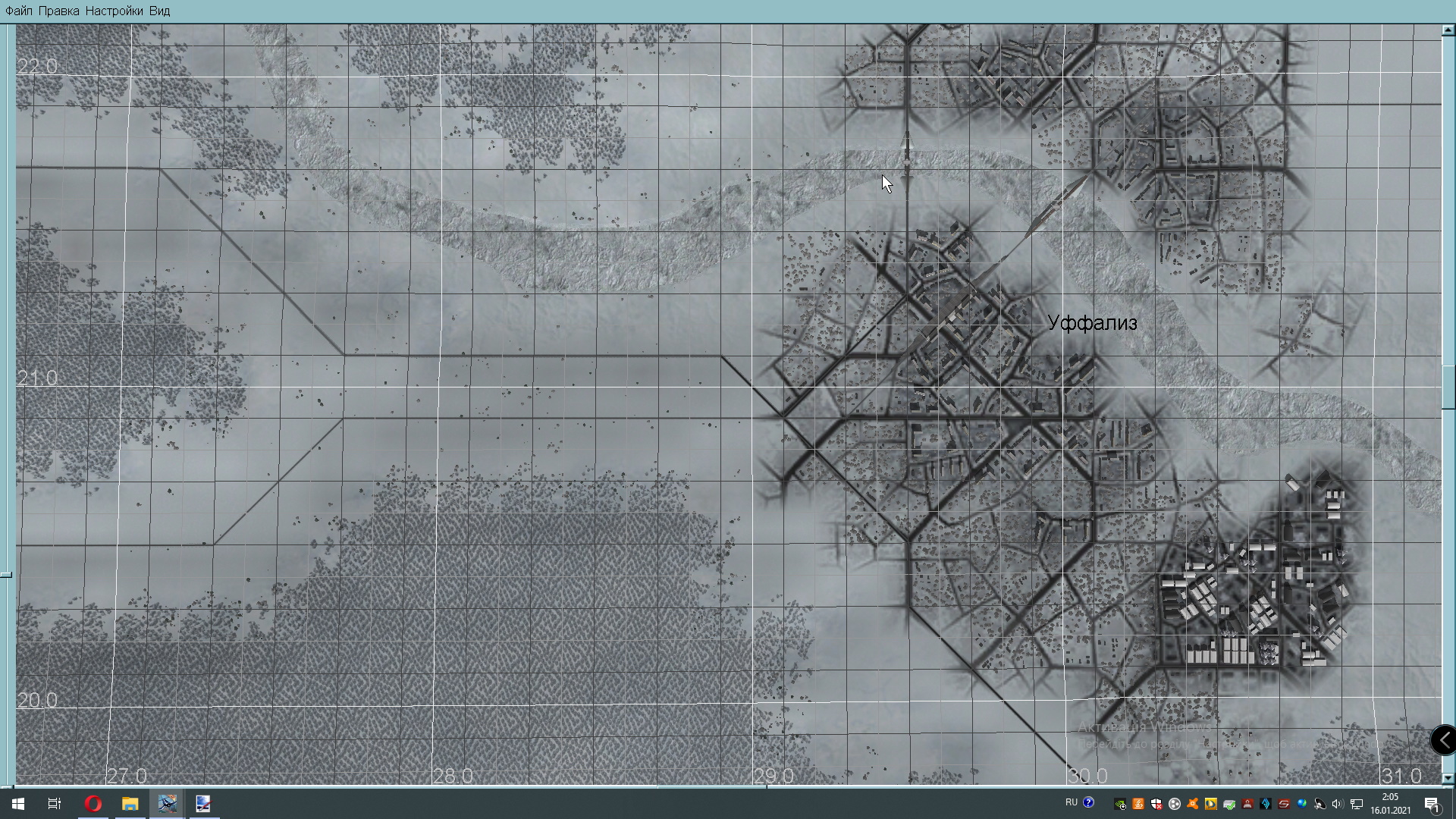Switch to the Paint app in taskbar
The image size is (1456, 819).
coord(203,804)
